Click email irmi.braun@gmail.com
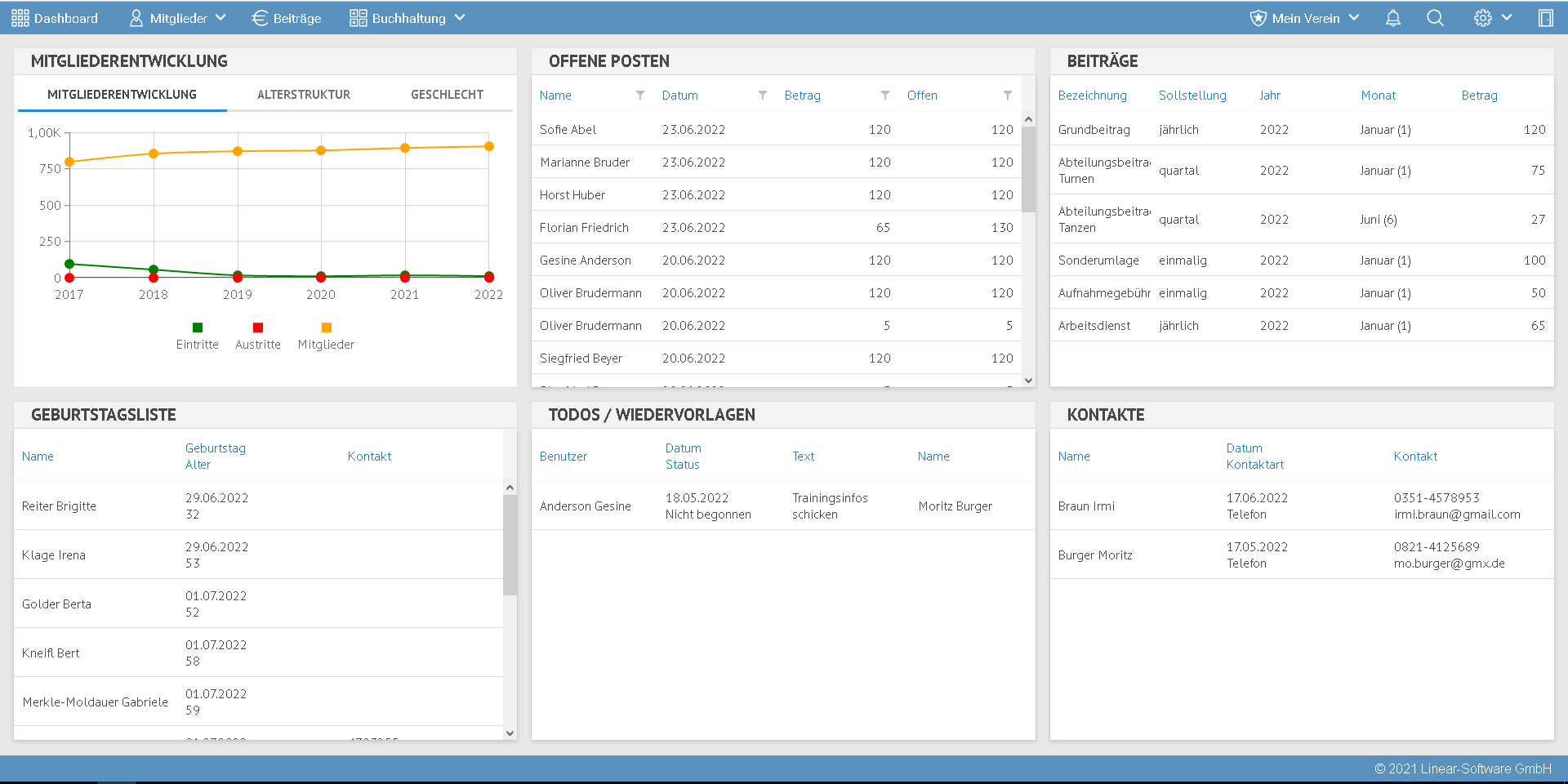 click(x=1457, y=514)
